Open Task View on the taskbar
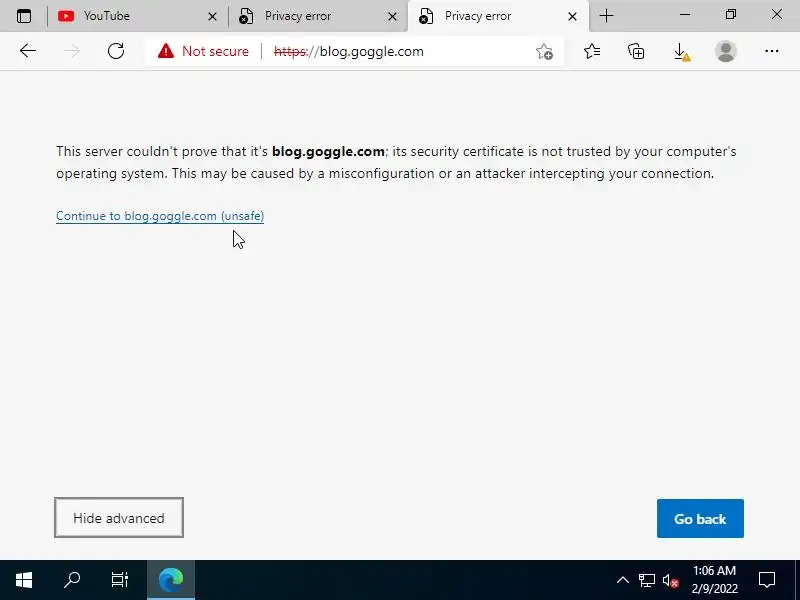The height and width of the screenshot is (600, 800). point(120,580)
